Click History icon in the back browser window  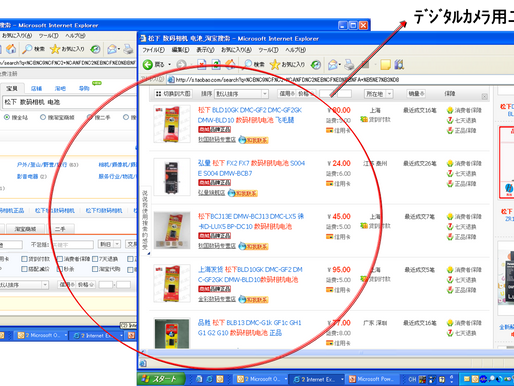pos(95,49)
